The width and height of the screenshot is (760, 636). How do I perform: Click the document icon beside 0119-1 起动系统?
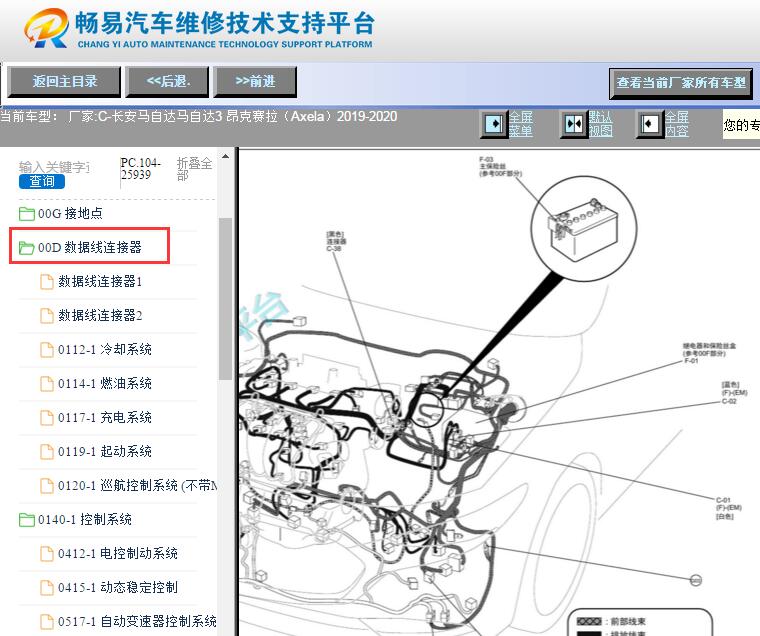click(x=47, y=451)
